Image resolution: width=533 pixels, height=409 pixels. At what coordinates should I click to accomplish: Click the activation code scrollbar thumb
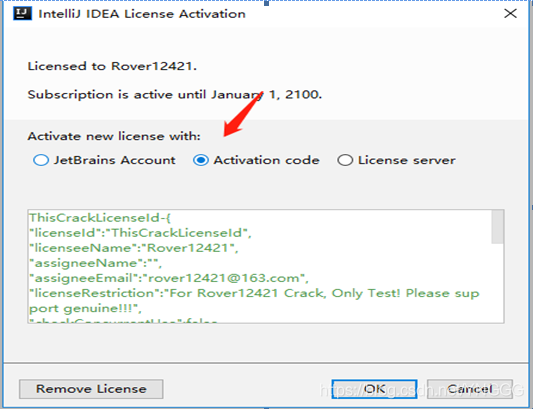(x=497, y=227)
